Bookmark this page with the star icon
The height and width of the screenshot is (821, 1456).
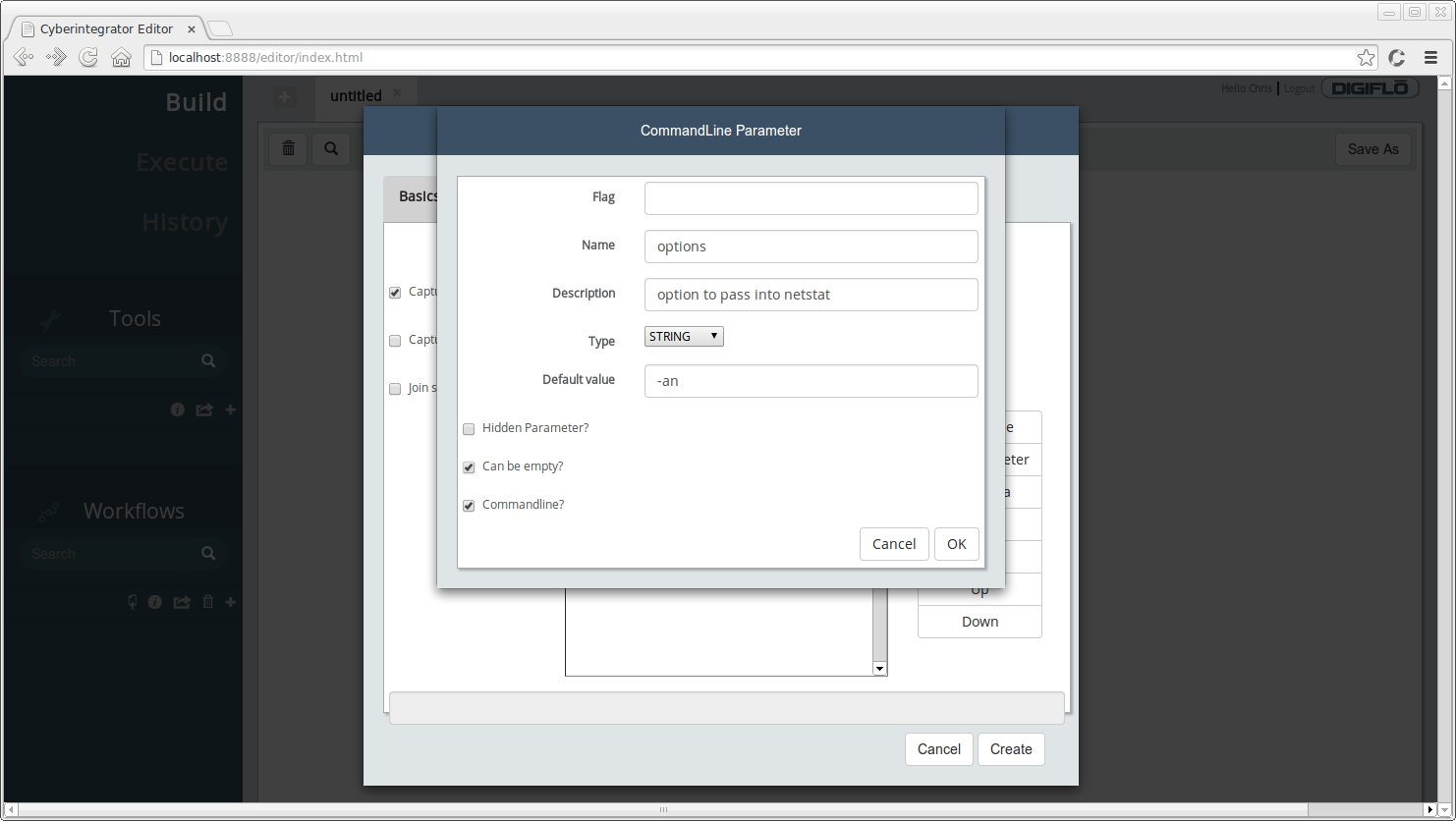pyautogui.click(x=1366, y=57)
